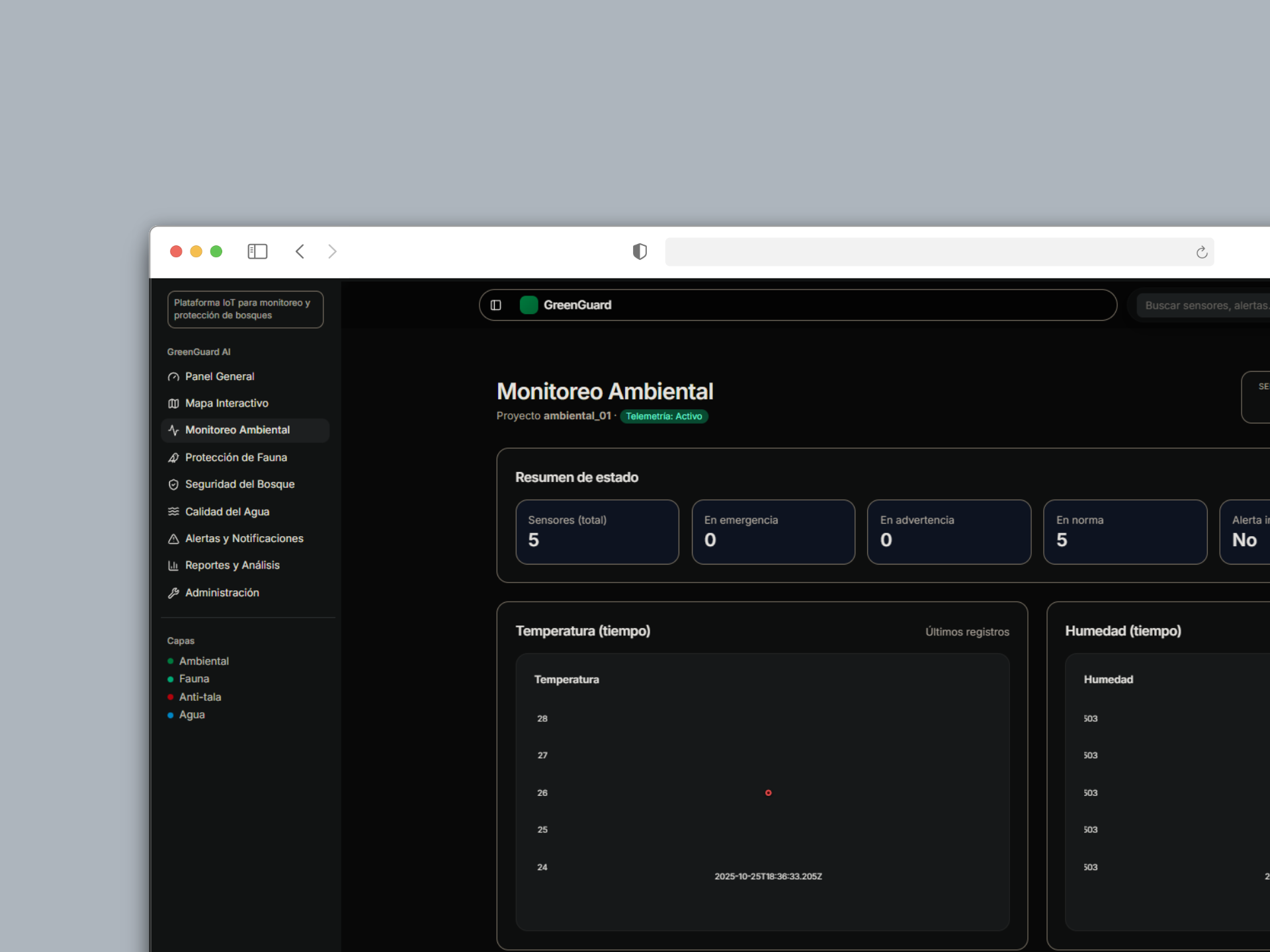Open the Monitoreo Ambiental menu item
The height and width of the screenshot is (952, 1270).
click(x=237, y=430)
